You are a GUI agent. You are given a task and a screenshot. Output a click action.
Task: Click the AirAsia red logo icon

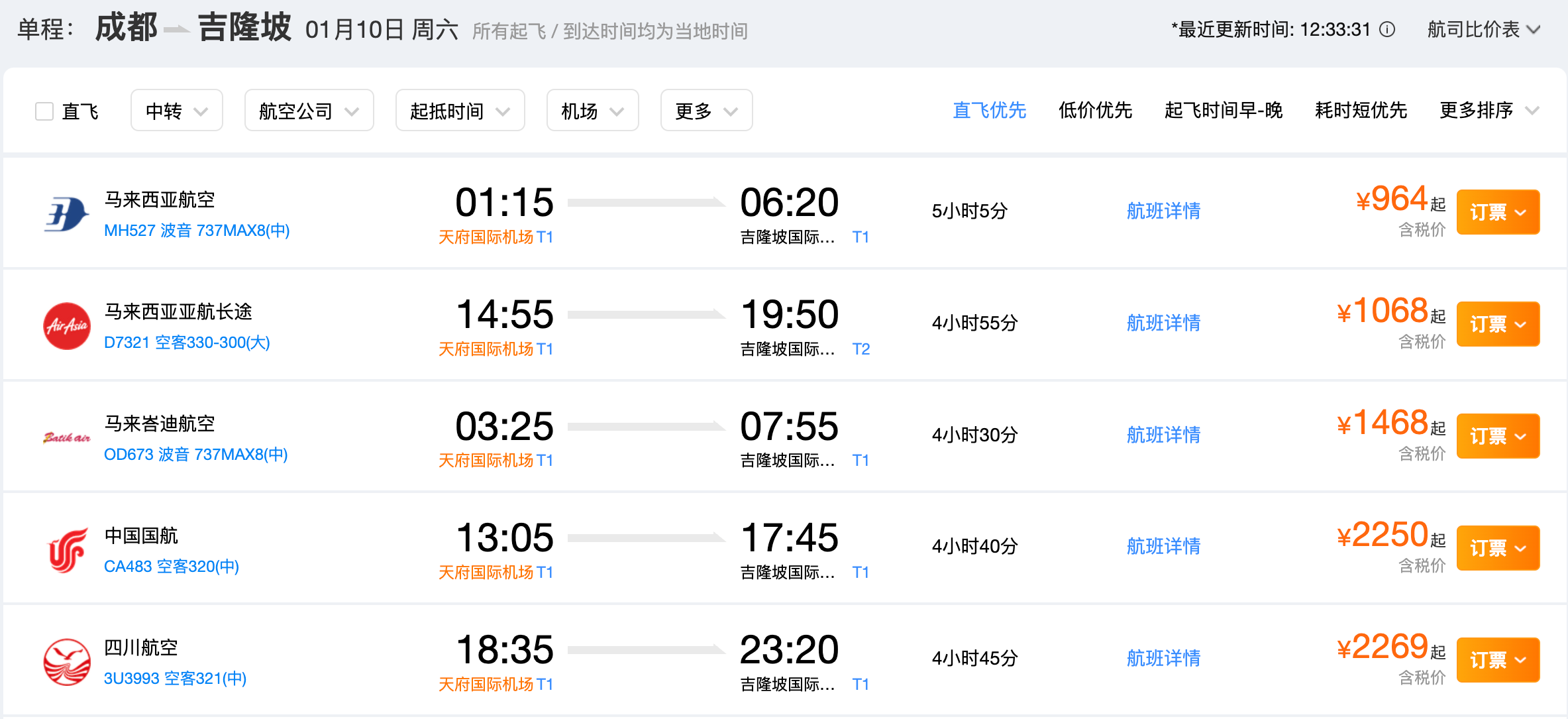pos(66,325)
